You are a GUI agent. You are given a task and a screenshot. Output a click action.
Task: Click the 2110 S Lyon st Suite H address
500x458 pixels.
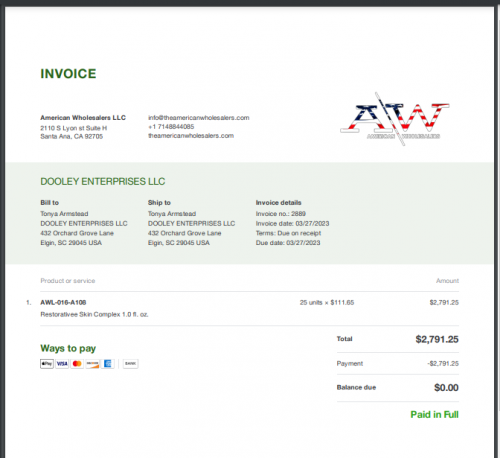tap(74, 128)
